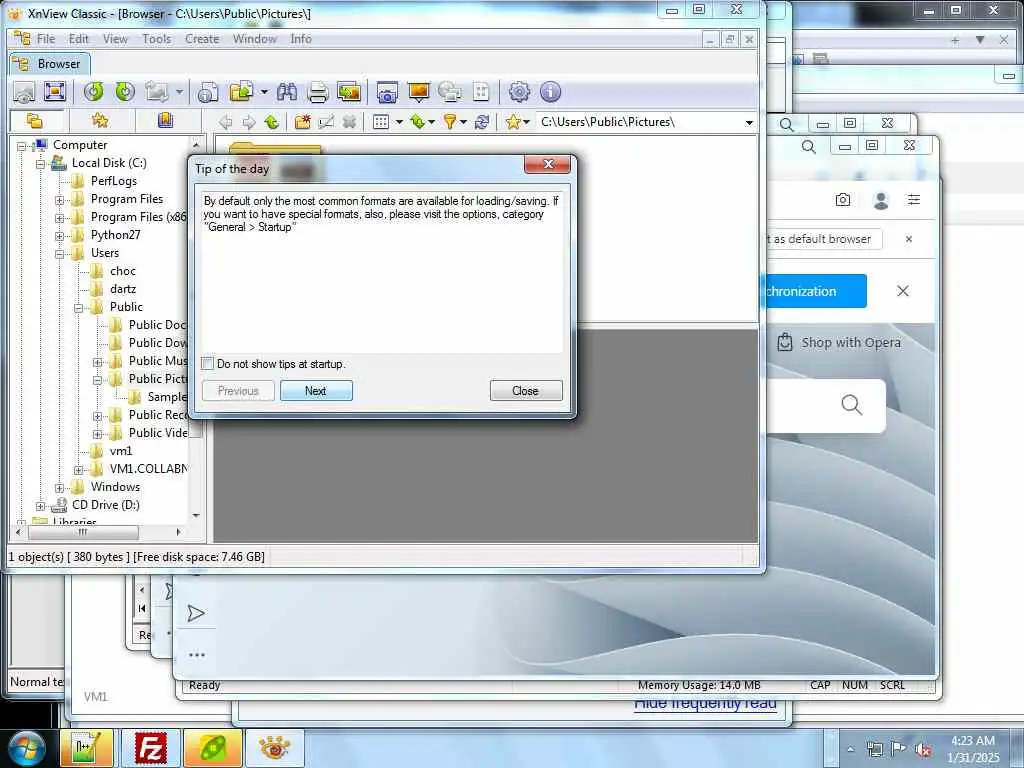Dismiss the Opera default browser banner
The height and width of the screenshot is (768, 1024).
(x=908, y=239)
